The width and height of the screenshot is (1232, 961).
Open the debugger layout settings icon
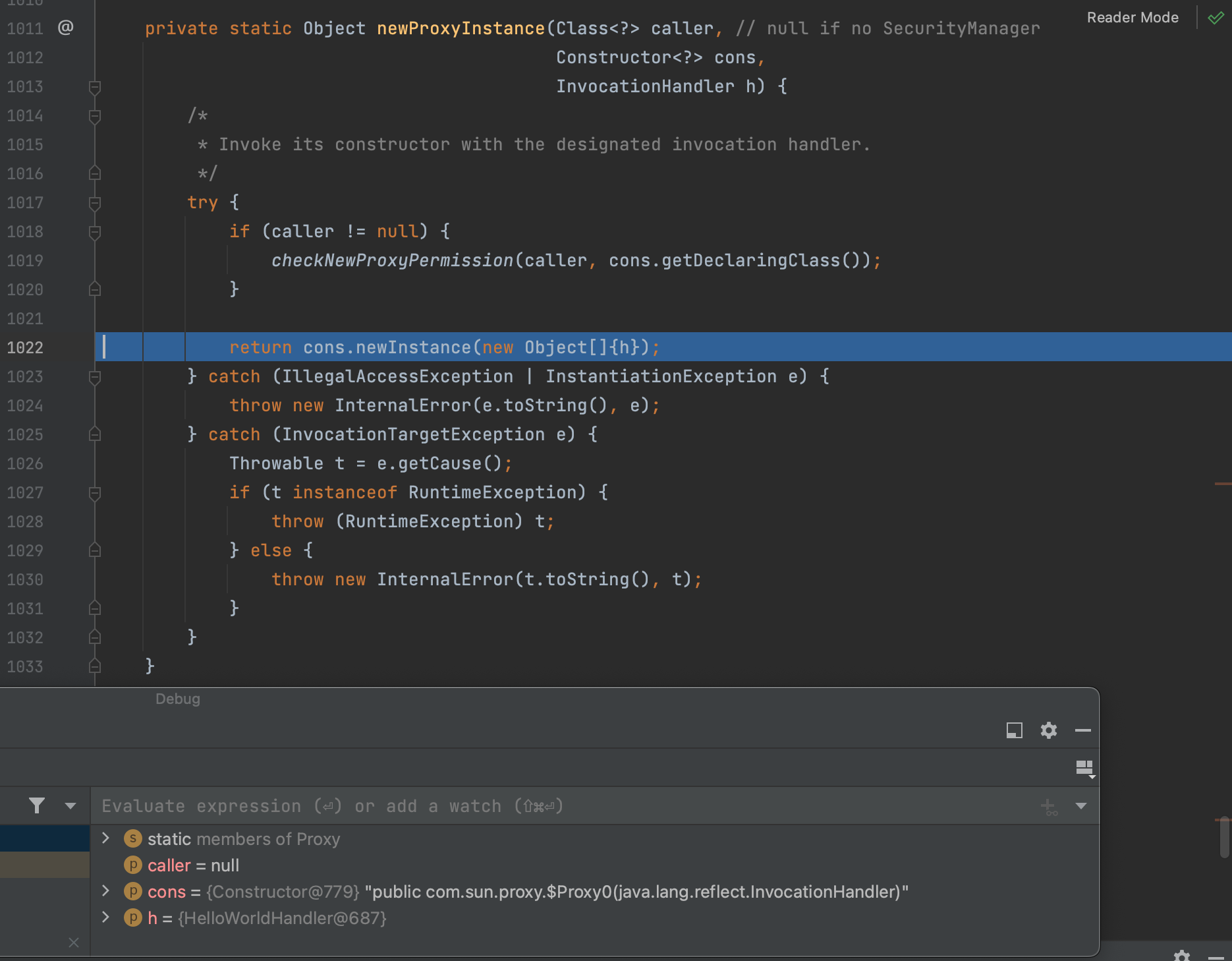1084,769
